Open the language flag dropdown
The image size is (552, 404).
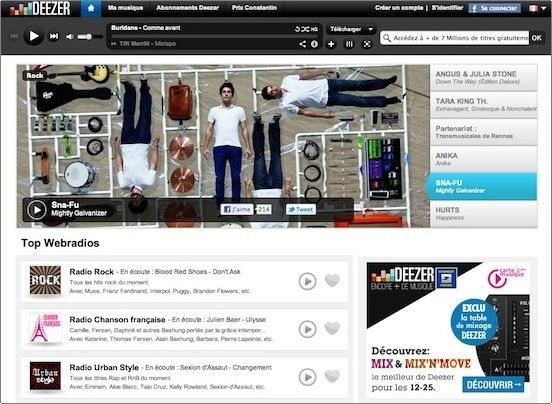click(x=537, y=8)
